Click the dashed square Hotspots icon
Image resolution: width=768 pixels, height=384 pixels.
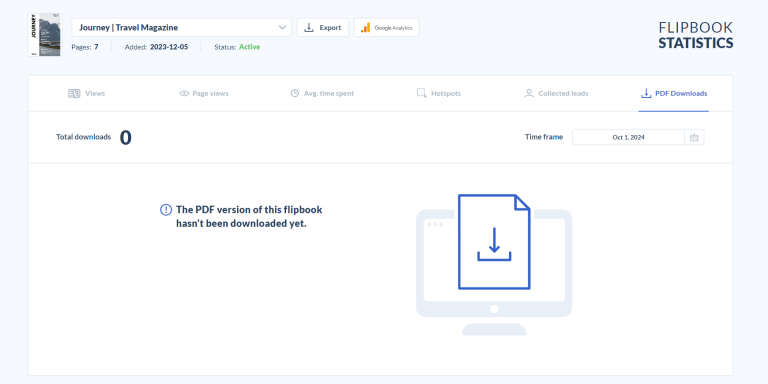[x=421, y=93]
